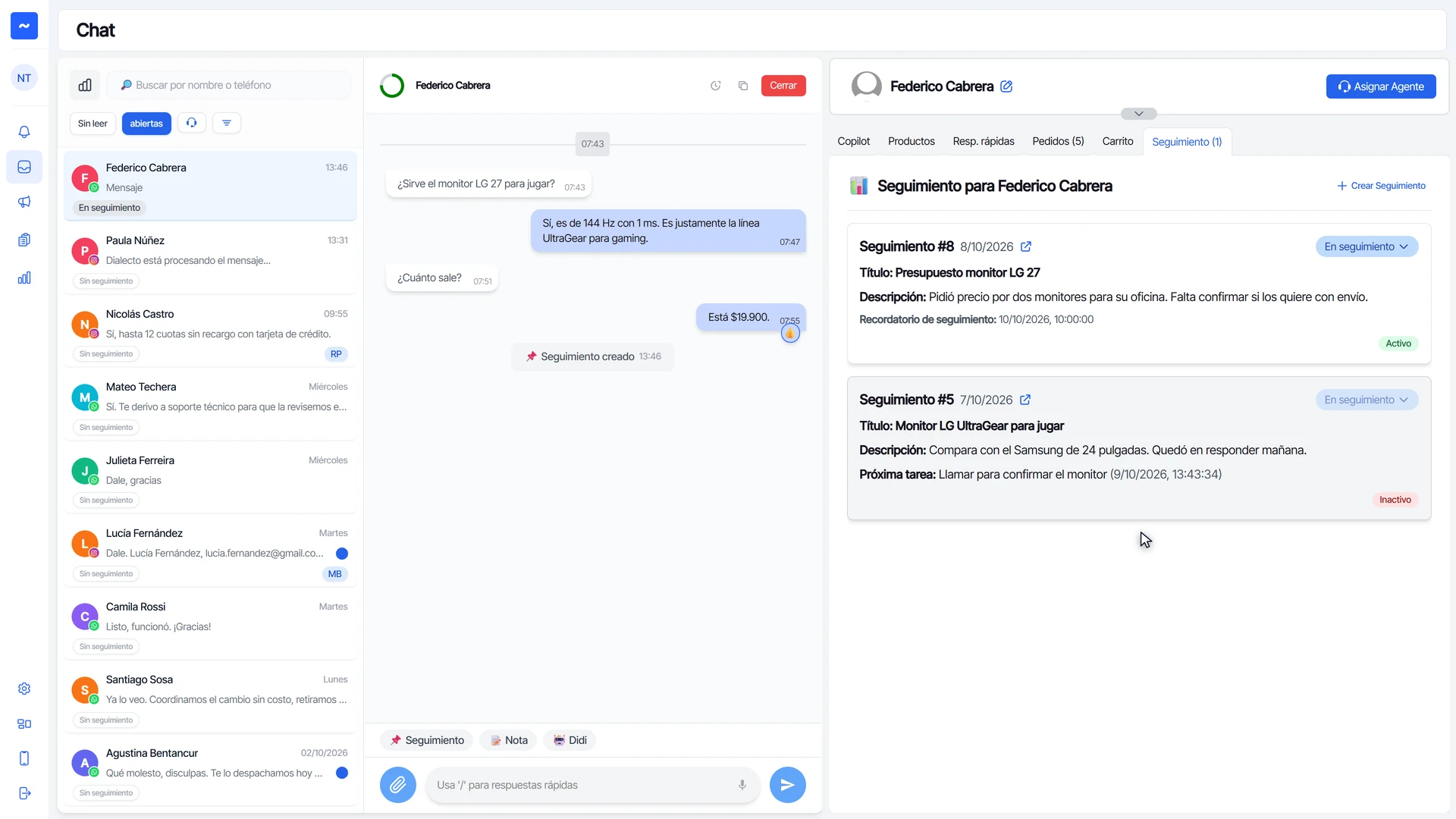
Task: Open the Resp. rápidas tab
Action: click(x=984, y=142)
